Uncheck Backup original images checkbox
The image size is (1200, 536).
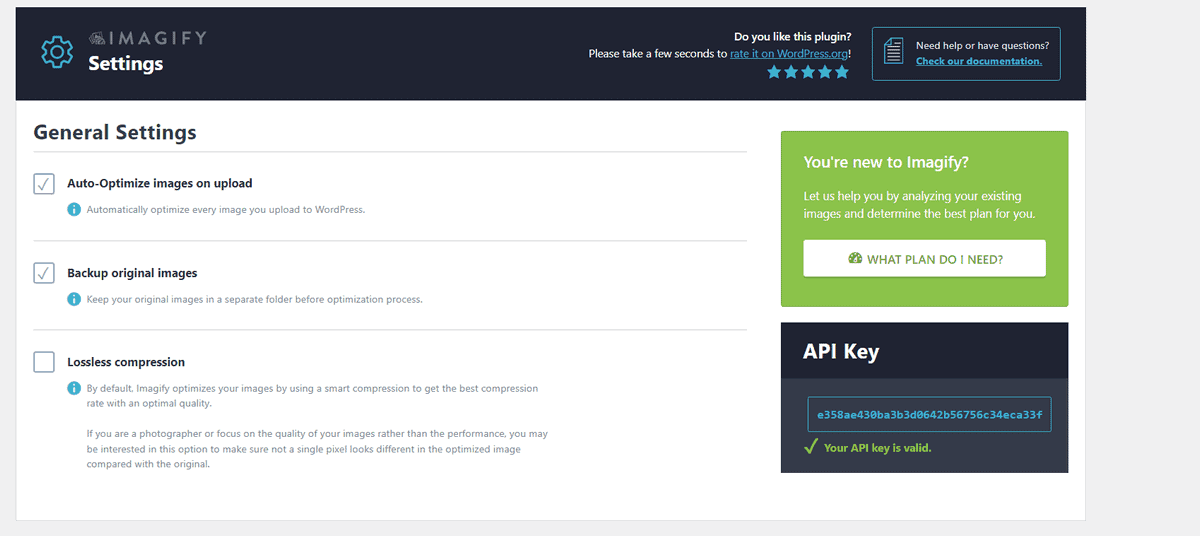click(44, 272)
